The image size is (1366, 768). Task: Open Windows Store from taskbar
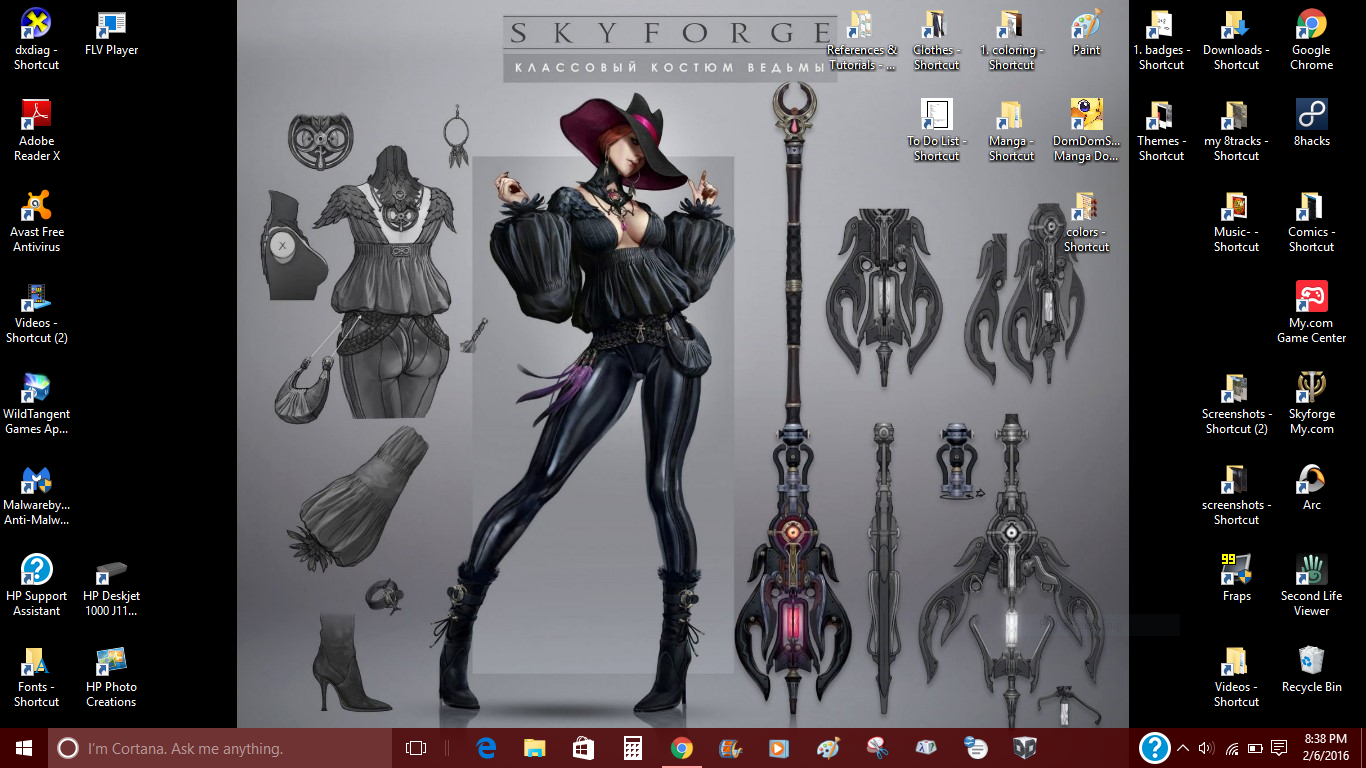pos(584,748)
